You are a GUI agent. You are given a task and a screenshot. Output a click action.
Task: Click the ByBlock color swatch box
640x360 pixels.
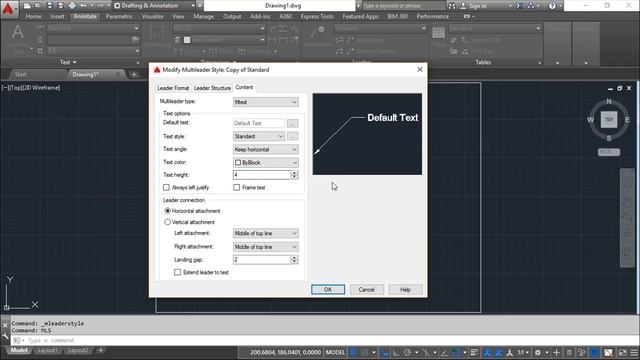click(x=238, y=162)
